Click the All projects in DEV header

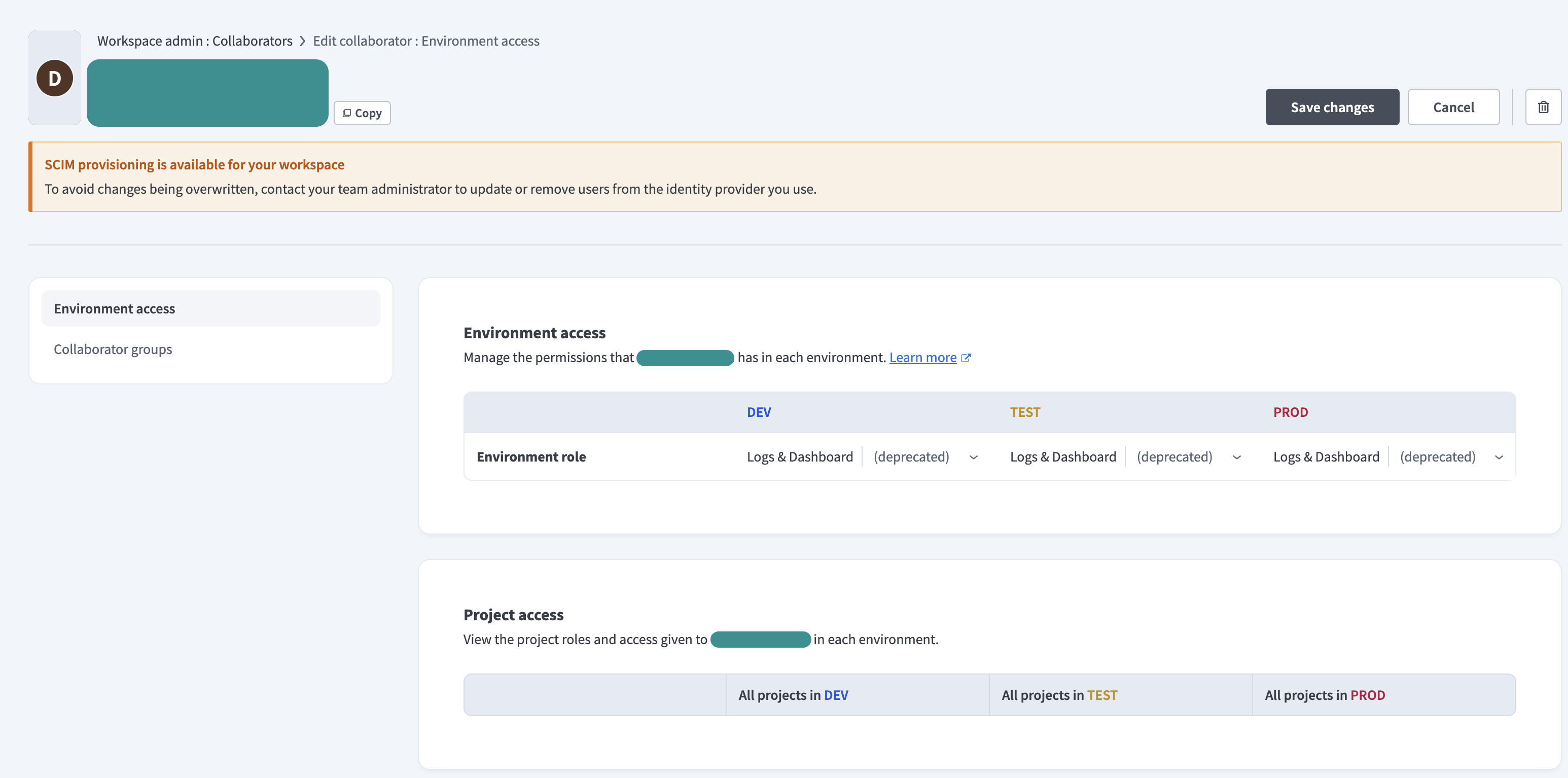[793, 695]
